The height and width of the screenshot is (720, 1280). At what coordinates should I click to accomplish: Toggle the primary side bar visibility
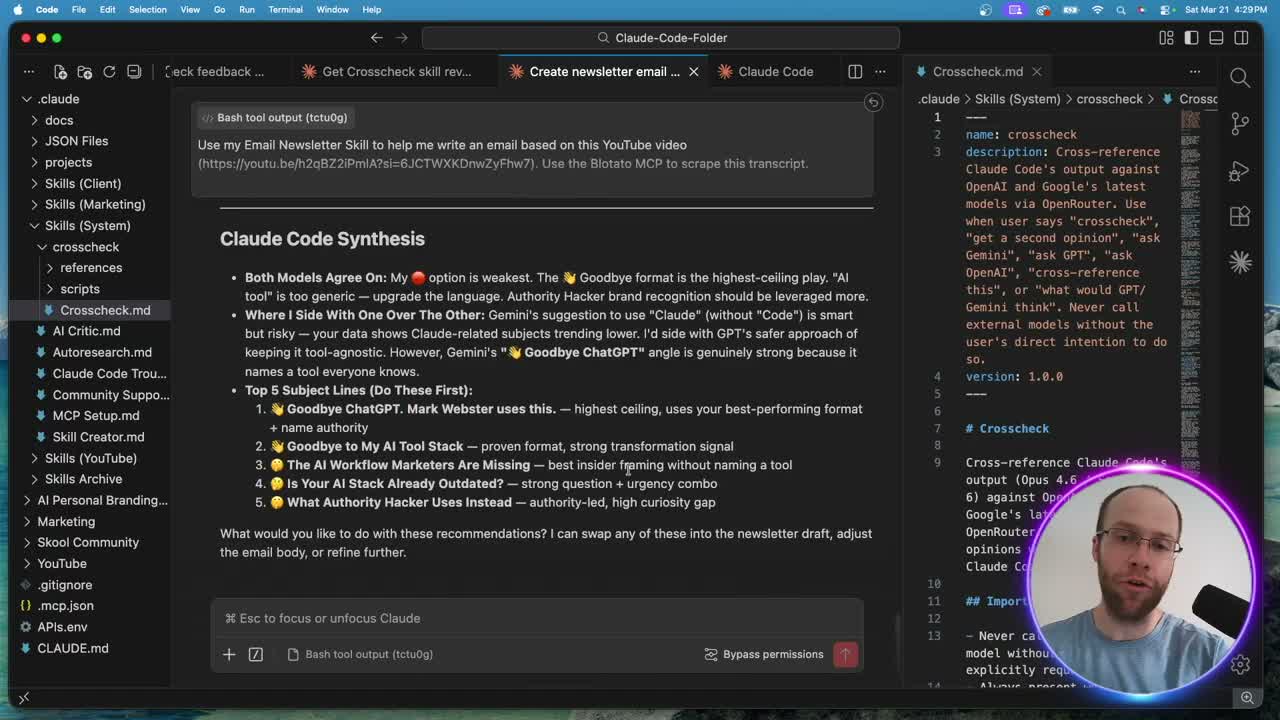[x=1191, y=38]
